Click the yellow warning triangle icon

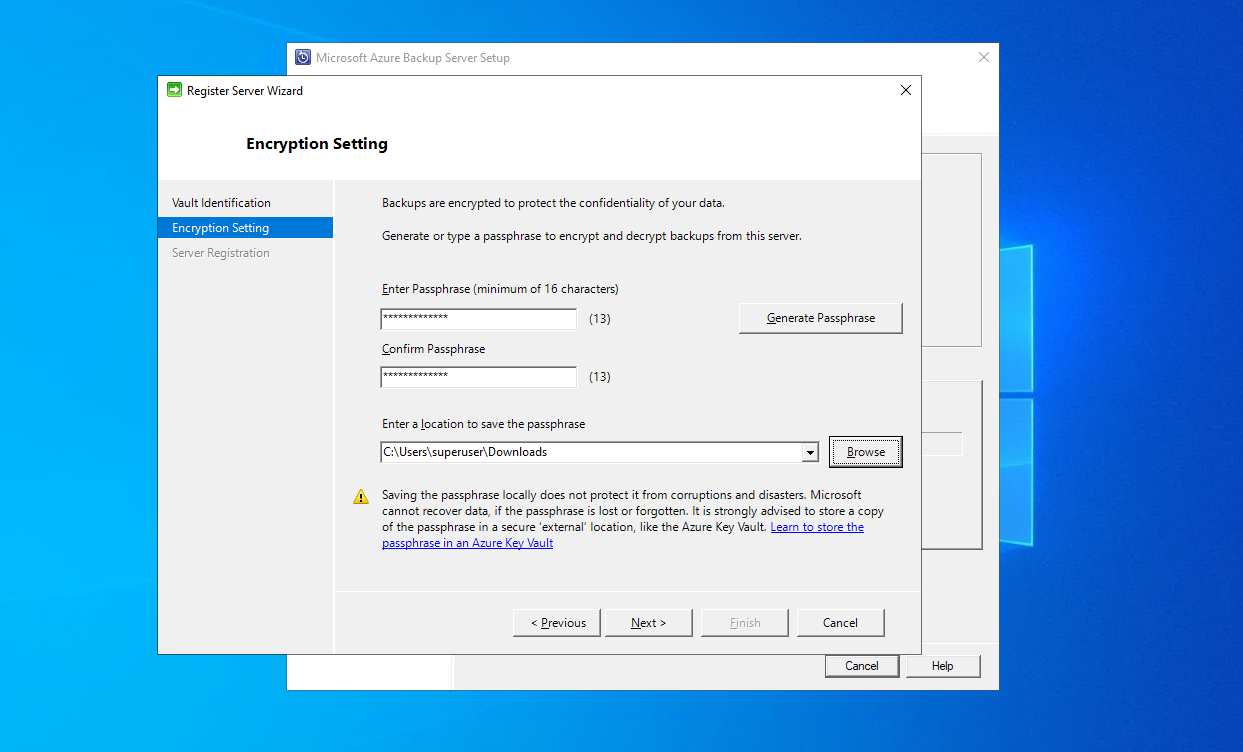pyautogui.click(x=361, y=496)
